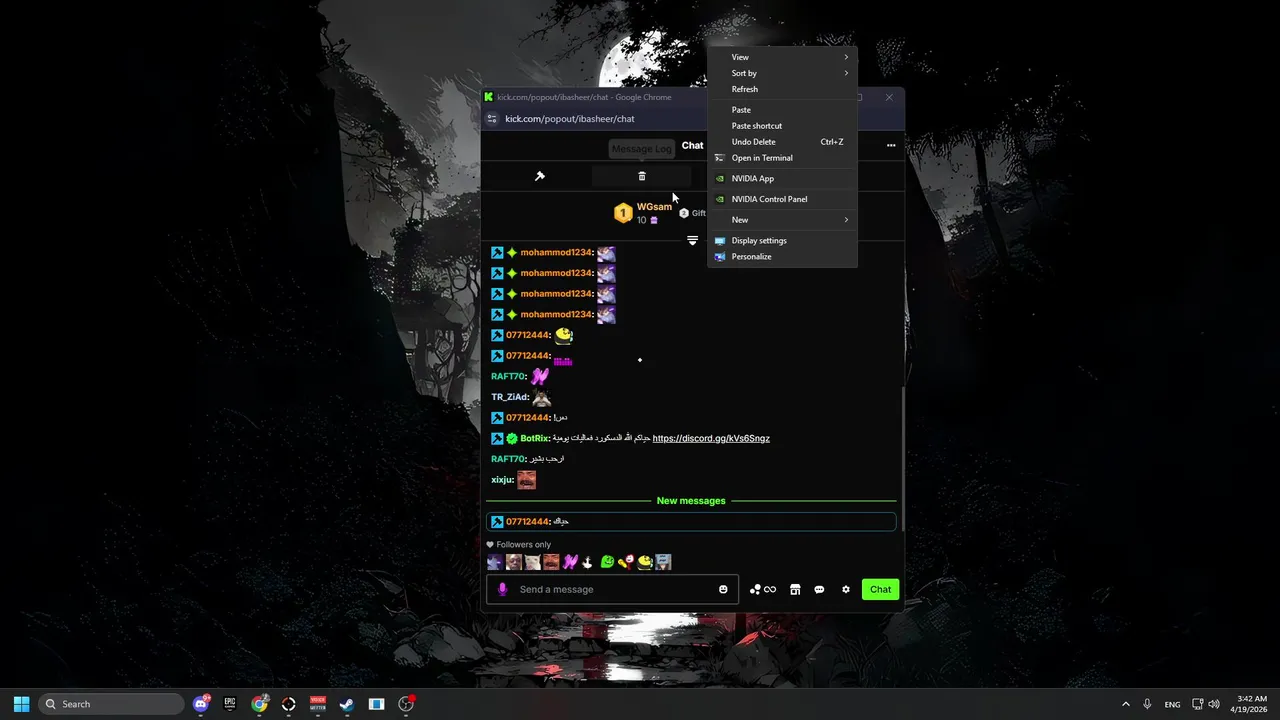
Task: Show hidden system tray icons
Action: (1126, 704)
